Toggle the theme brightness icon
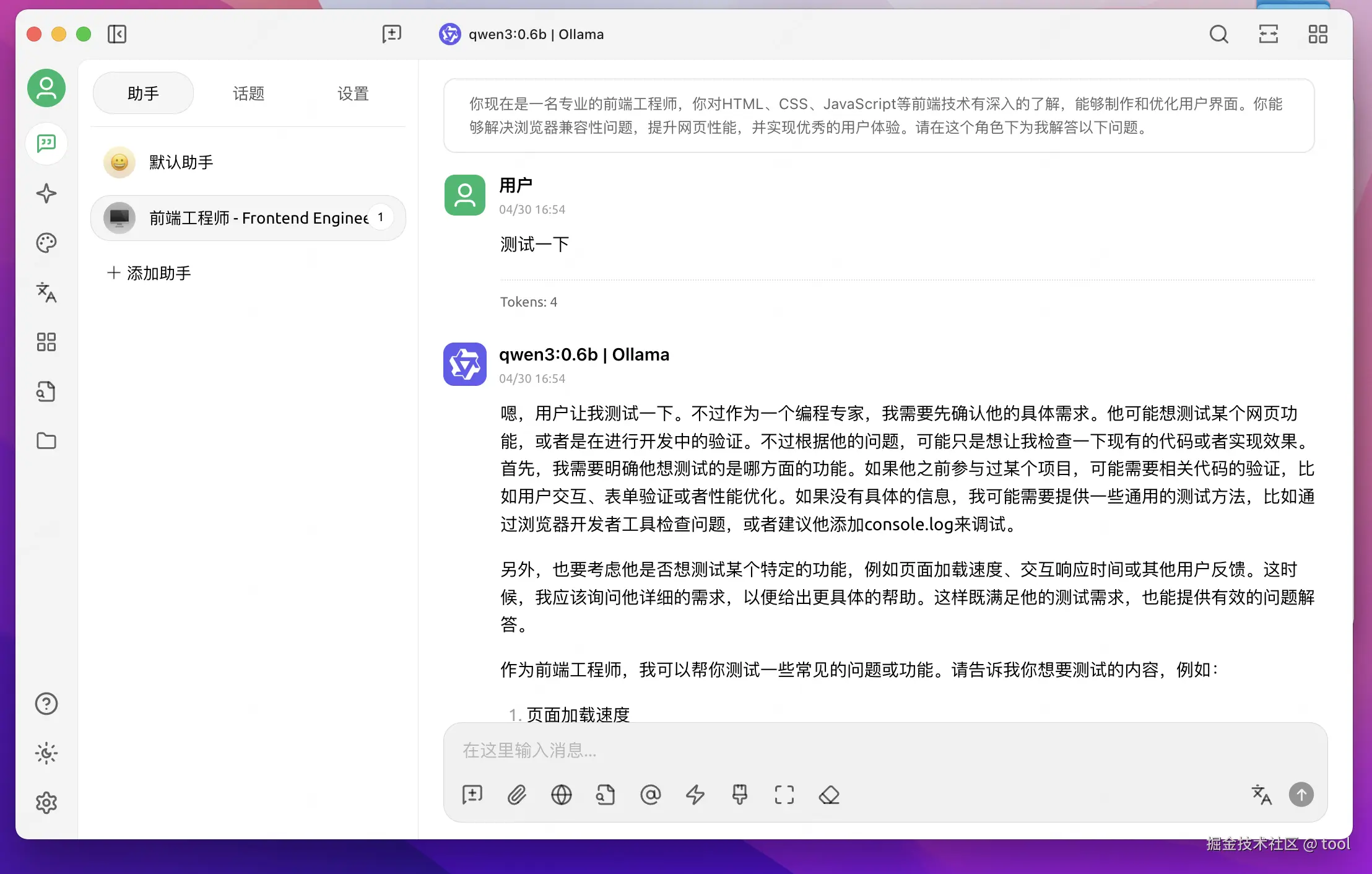 coord(46,753)
